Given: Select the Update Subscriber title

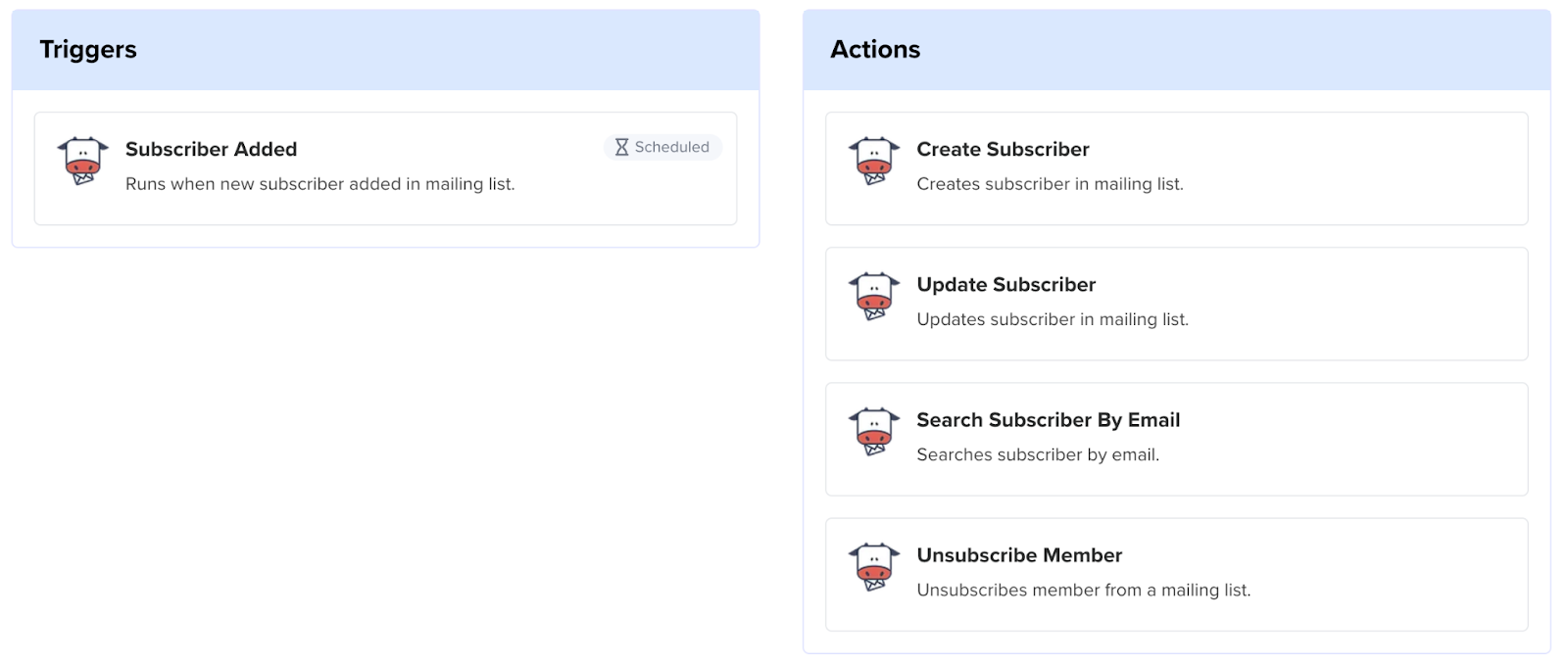Looking at the screenshot, I should pyautogui.click(x=1005, y=284).
